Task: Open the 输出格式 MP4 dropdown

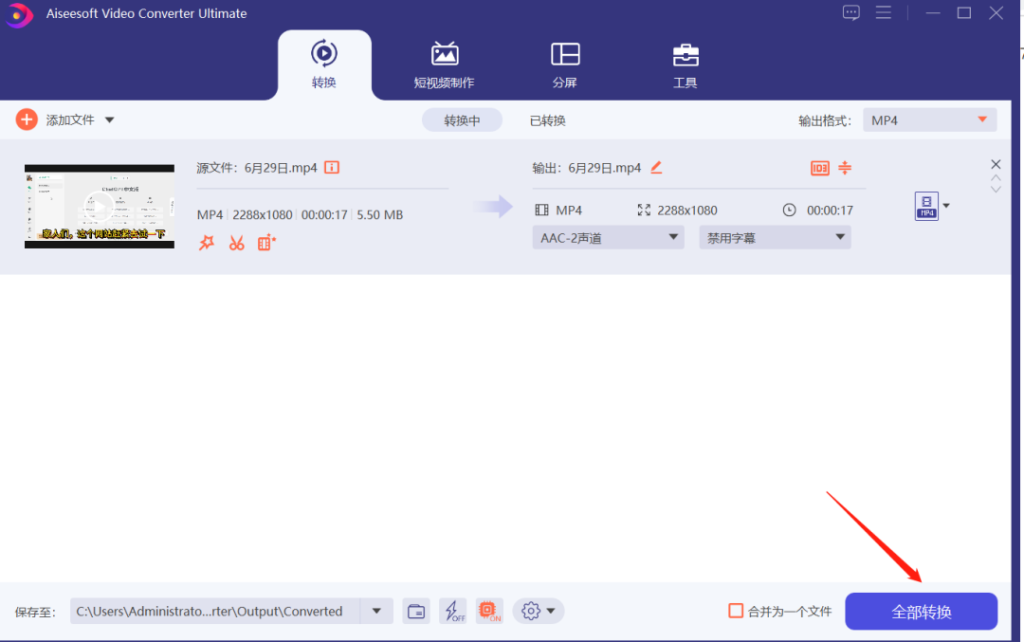Action: coord(929,120)
